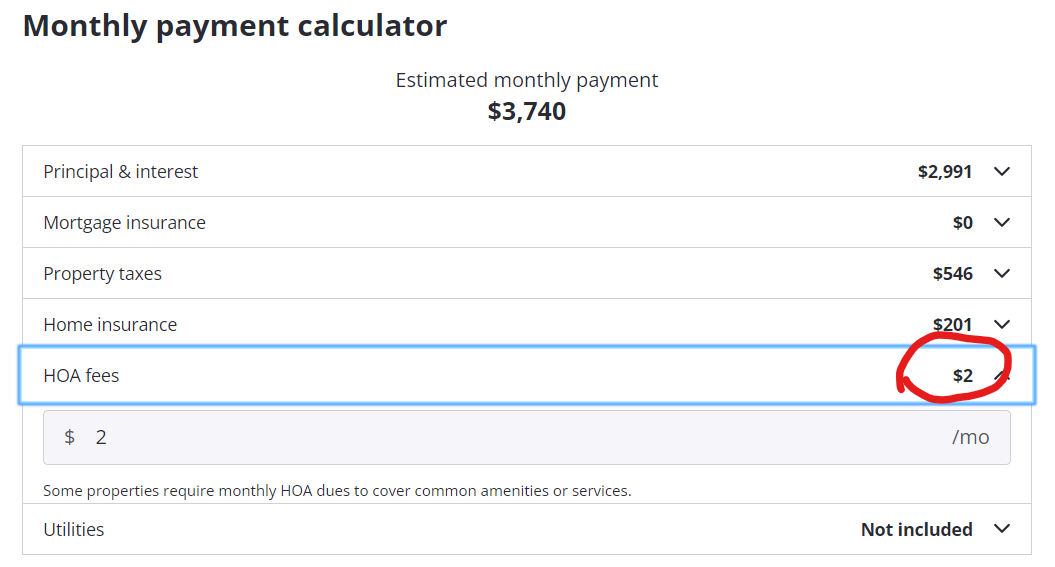Choose the Property taxes row label
The height and width of the screenshot is (567, 1055).
click(102, 274)
